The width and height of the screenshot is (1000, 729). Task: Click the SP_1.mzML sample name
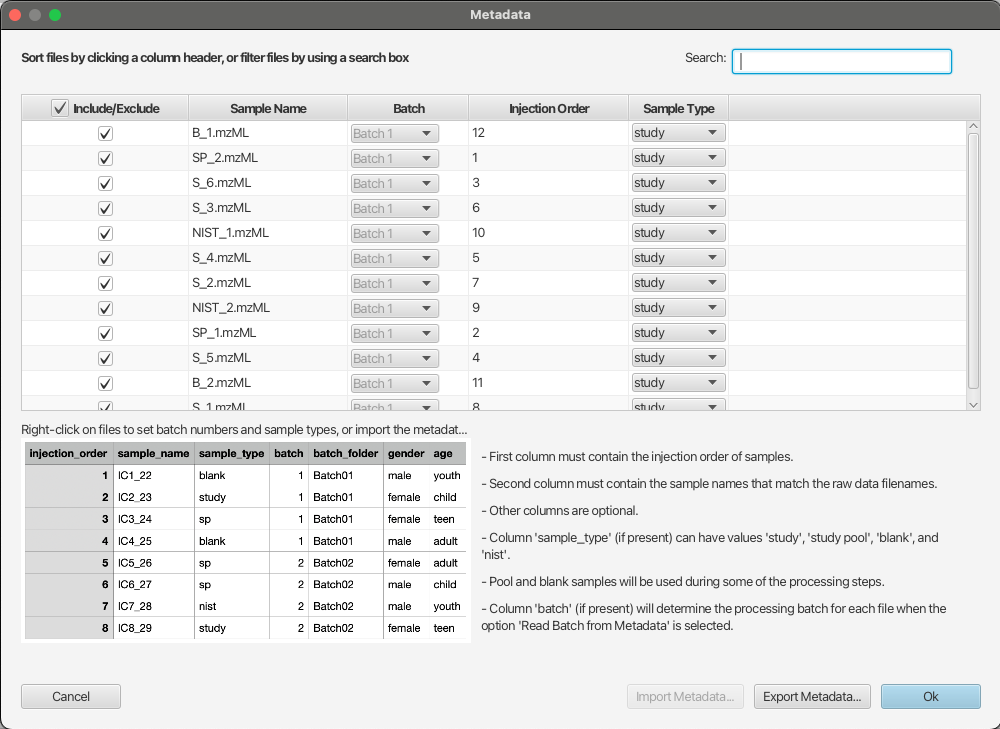tap(224, 333)
